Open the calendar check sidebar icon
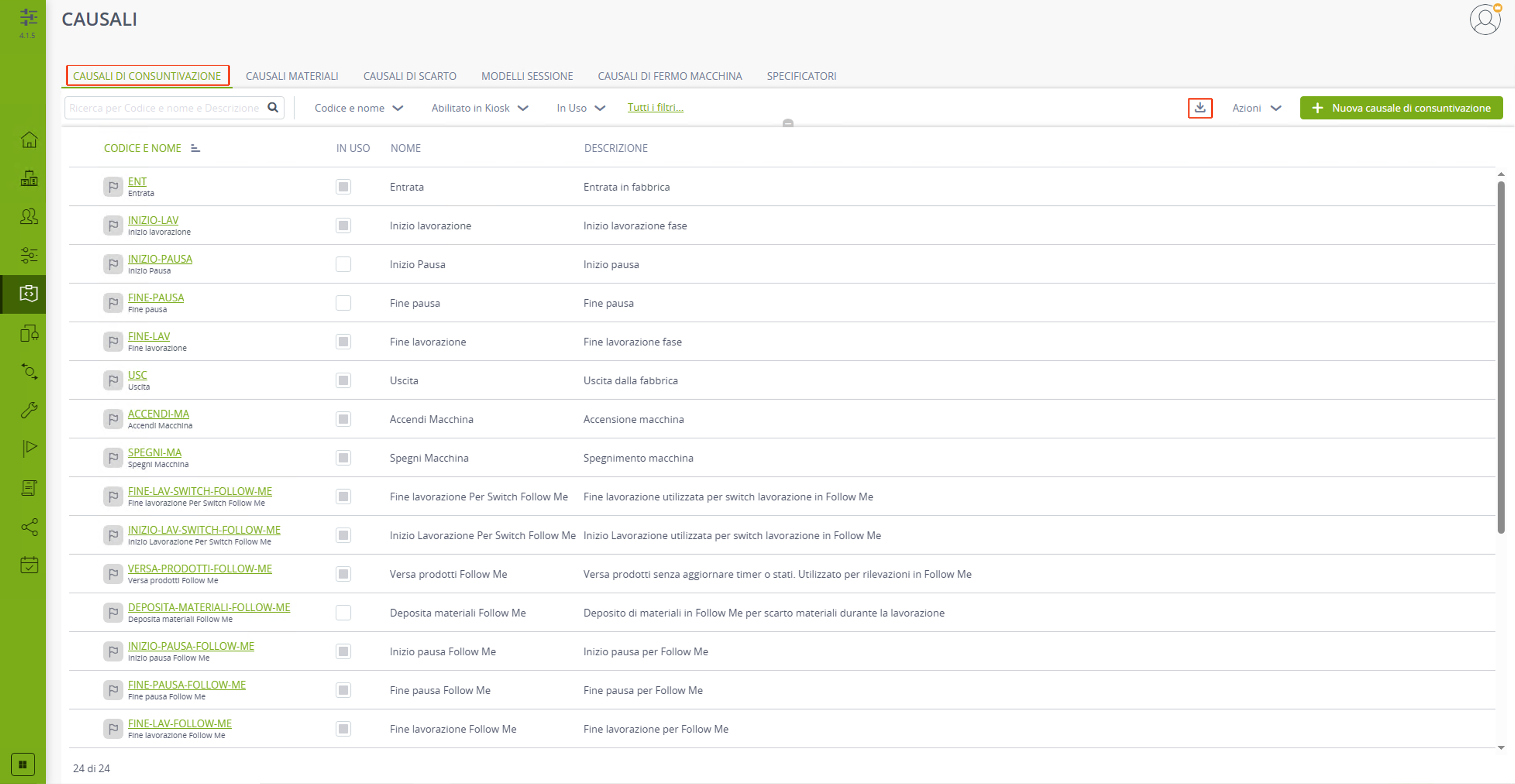 pyautogui.click(x=29, y=565)
